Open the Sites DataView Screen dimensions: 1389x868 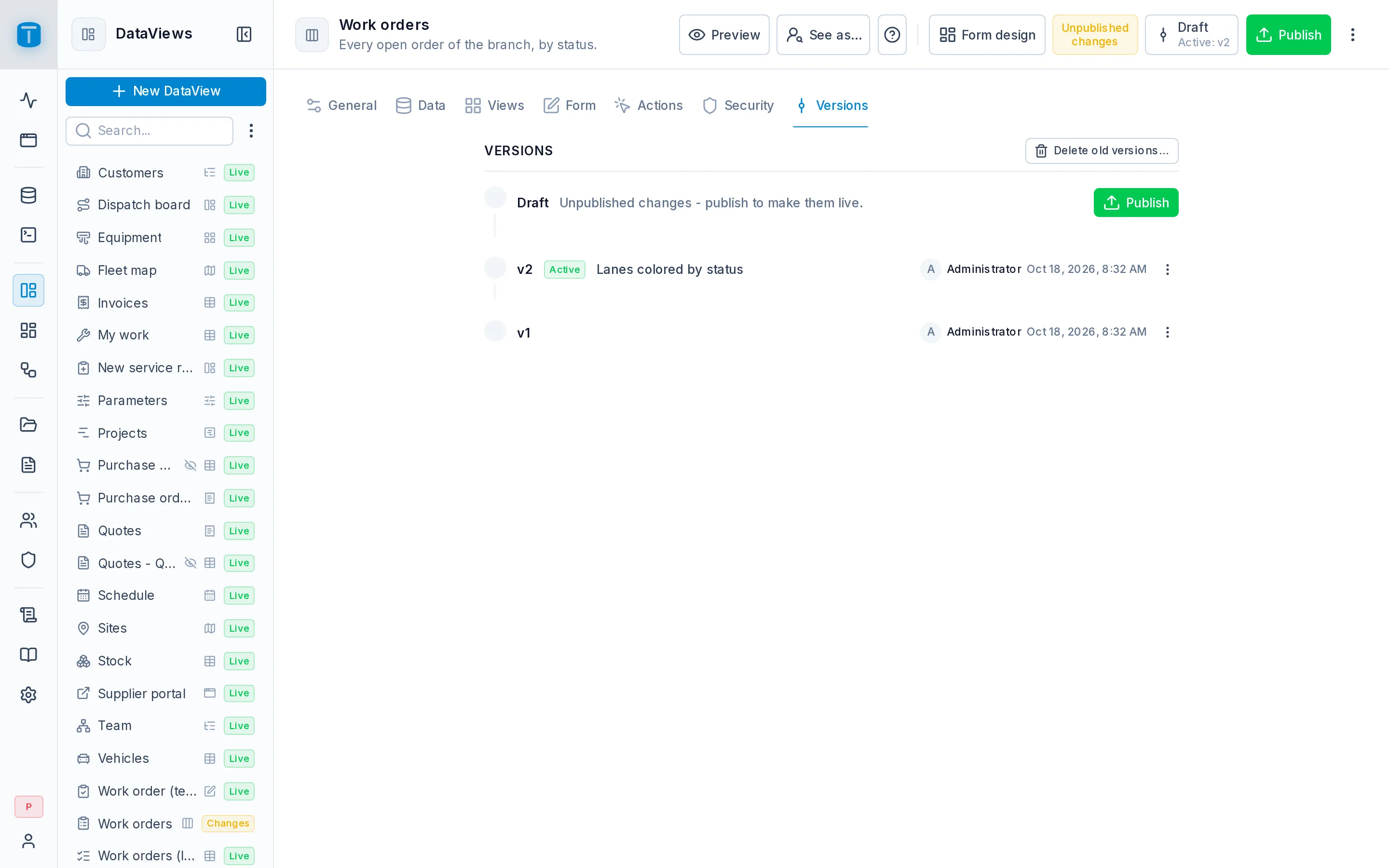pos(165,628)
